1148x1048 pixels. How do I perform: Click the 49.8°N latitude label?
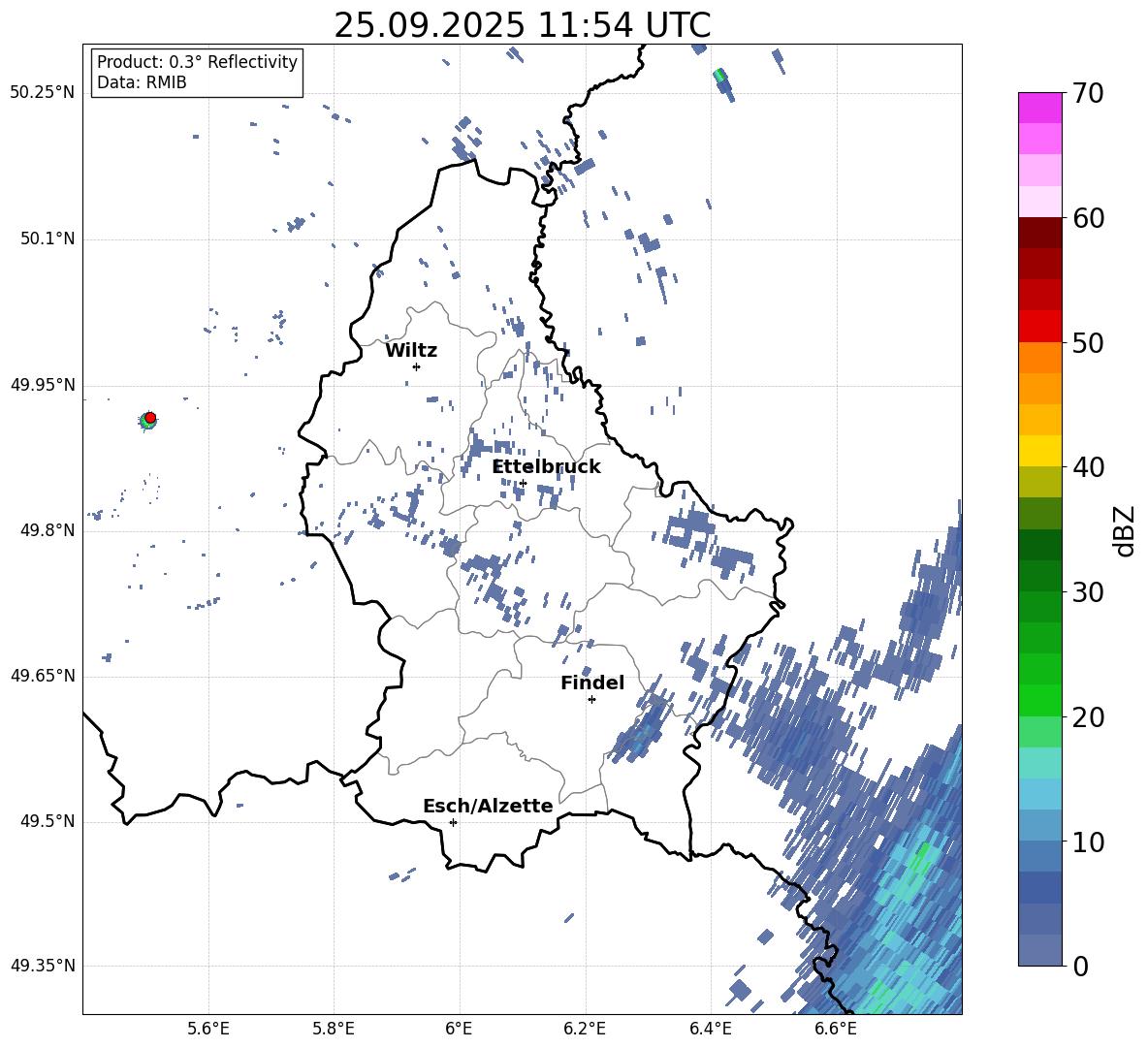tap(47, 530)
